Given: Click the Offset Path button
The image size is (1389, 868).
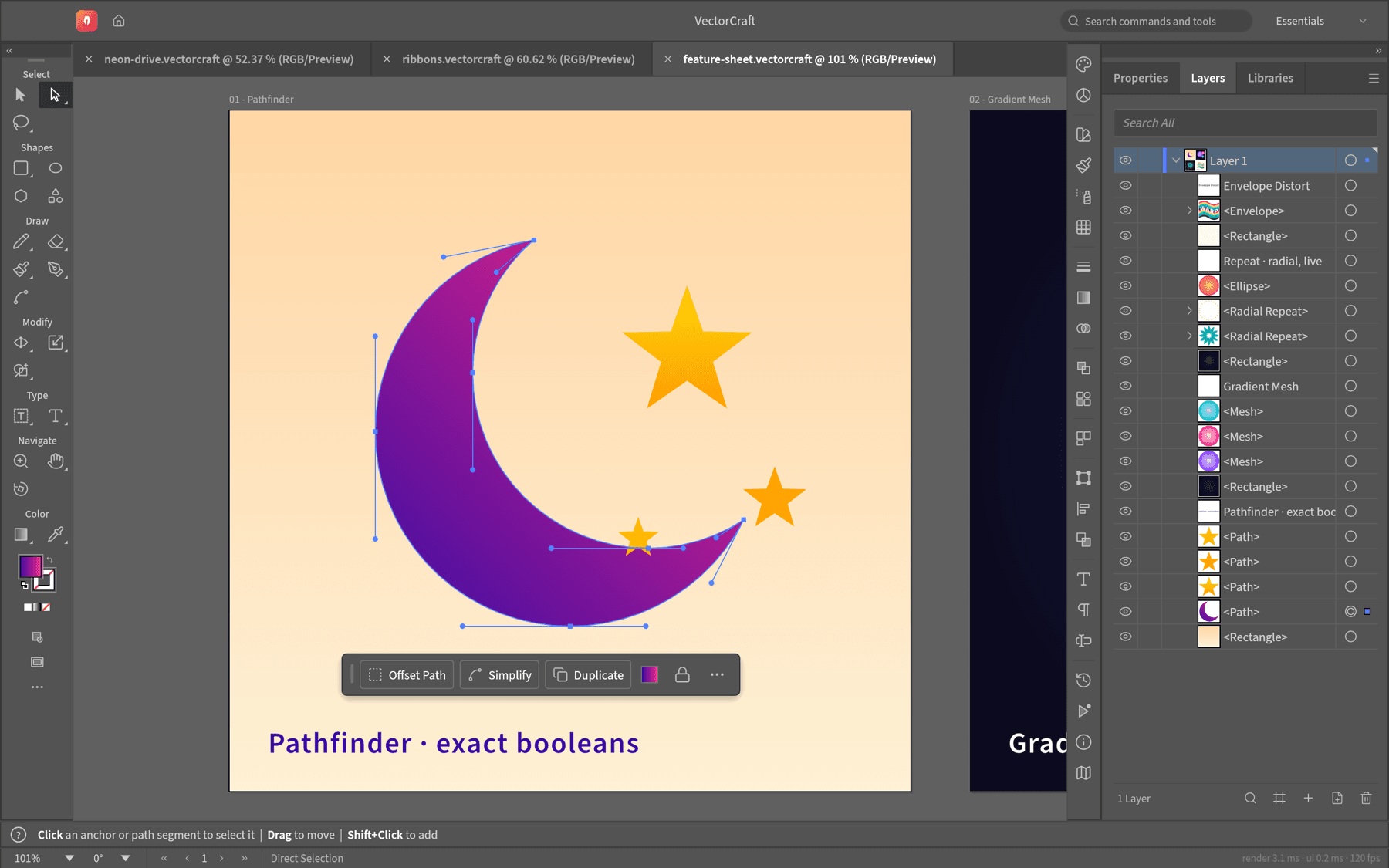Looking at the screenshot, I should click(407, 675).
